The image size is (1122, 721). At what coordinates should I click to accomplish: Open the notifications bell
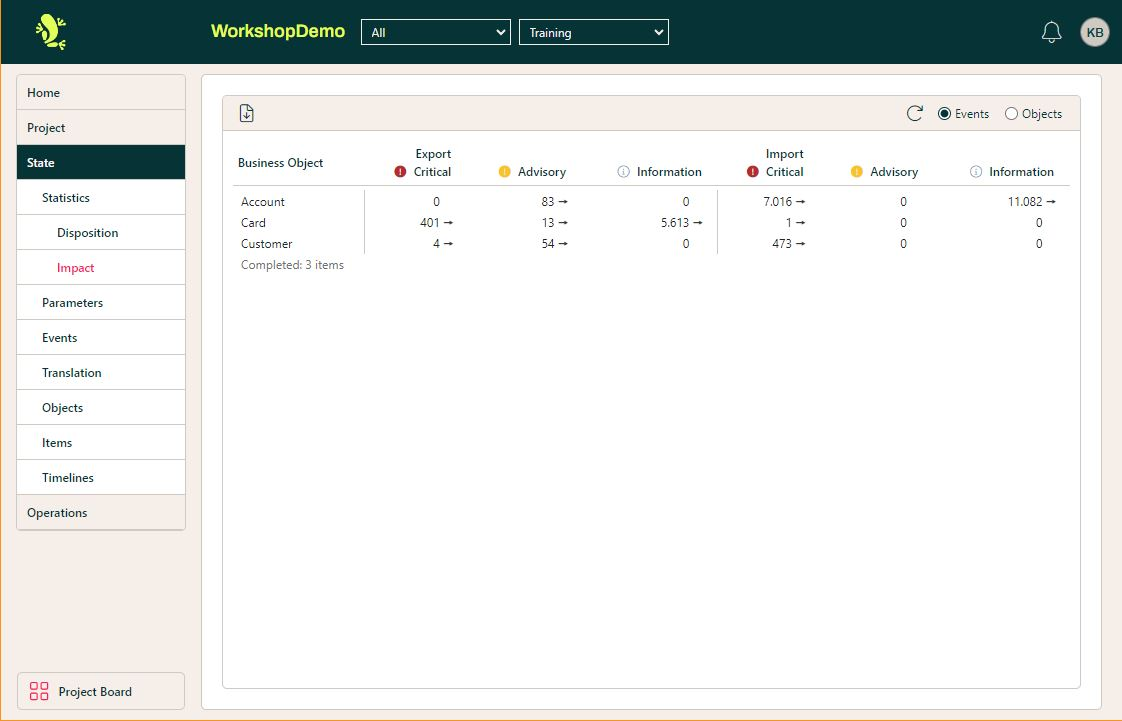point(1051,32)
